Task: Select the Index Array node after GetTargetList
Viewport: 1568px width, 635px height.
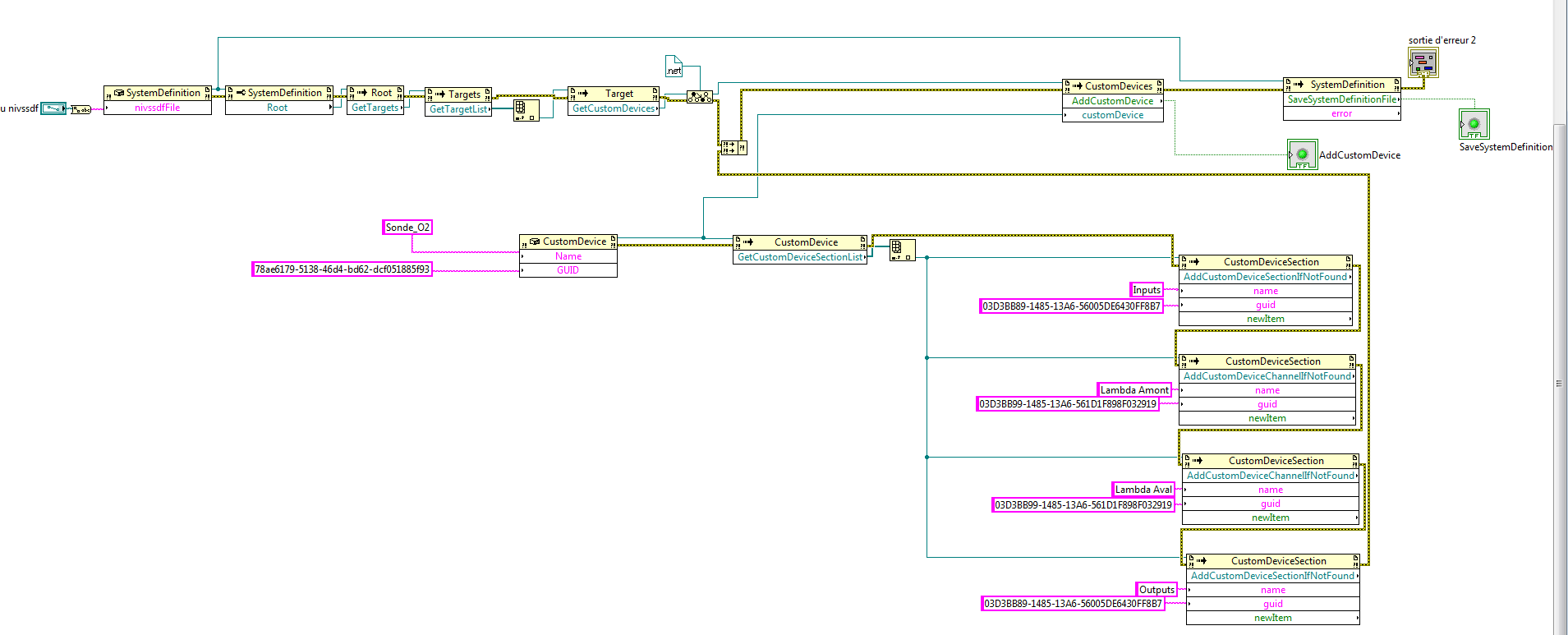Action: pyautogui.click(x=526, y=110)
